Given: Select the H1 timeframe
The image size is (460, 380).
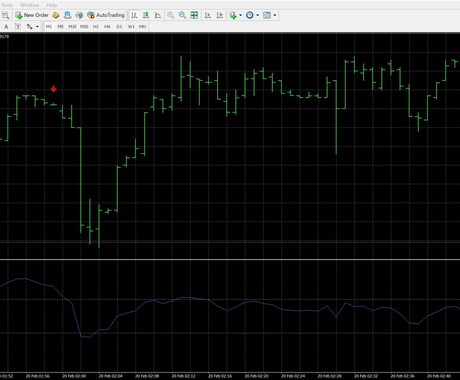Looking at the screenshot, I should coord(96,27).
